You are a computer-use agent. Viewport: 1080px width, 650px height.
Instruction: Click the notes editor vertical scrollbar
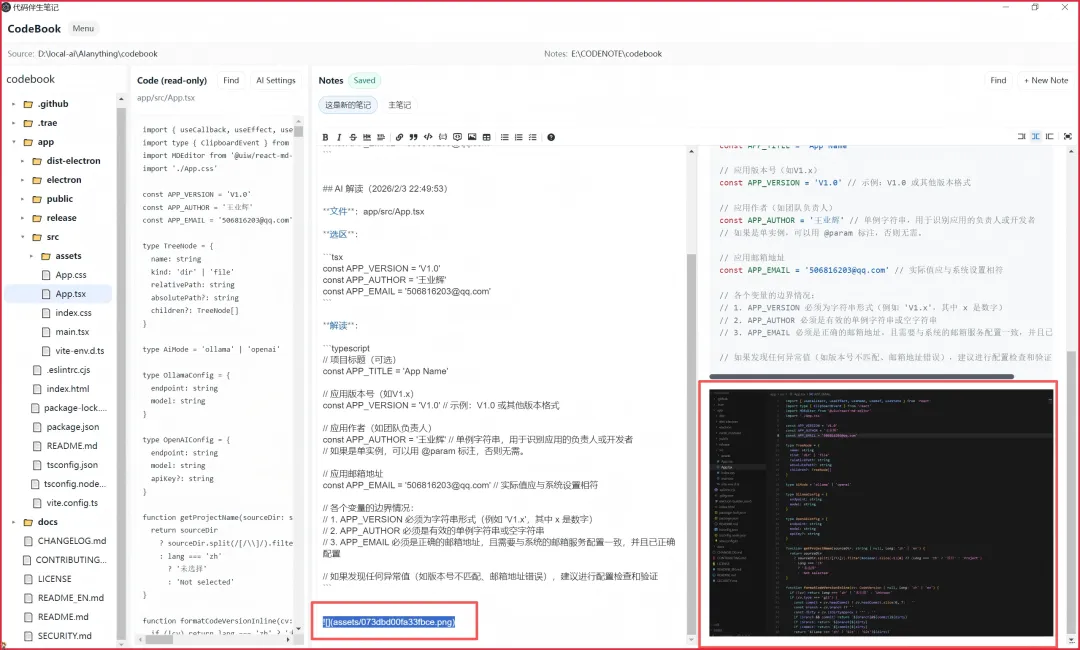click(x=691, y=441)
